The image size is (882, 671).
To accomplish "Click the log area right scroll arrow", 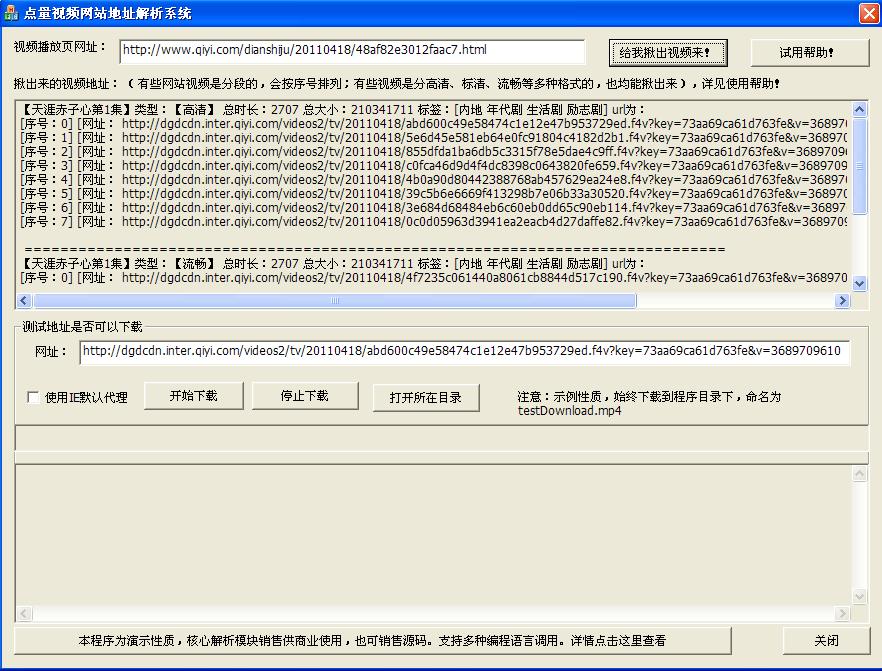I will pyautogui.click(x=842, y=613).
